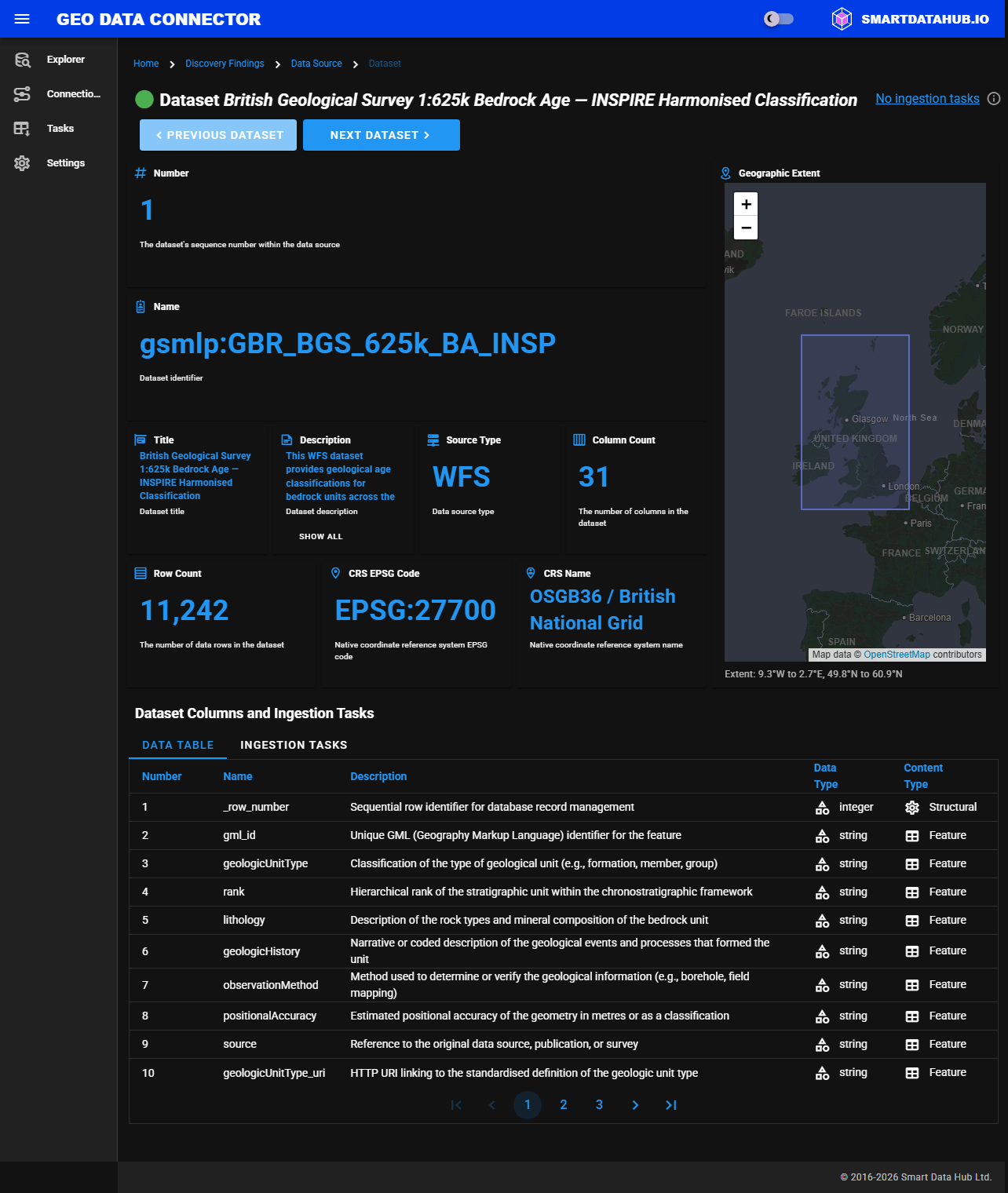Screen dimensions: 1008x1193
Task: Sort the table by the Name column header
Action: 238,776
